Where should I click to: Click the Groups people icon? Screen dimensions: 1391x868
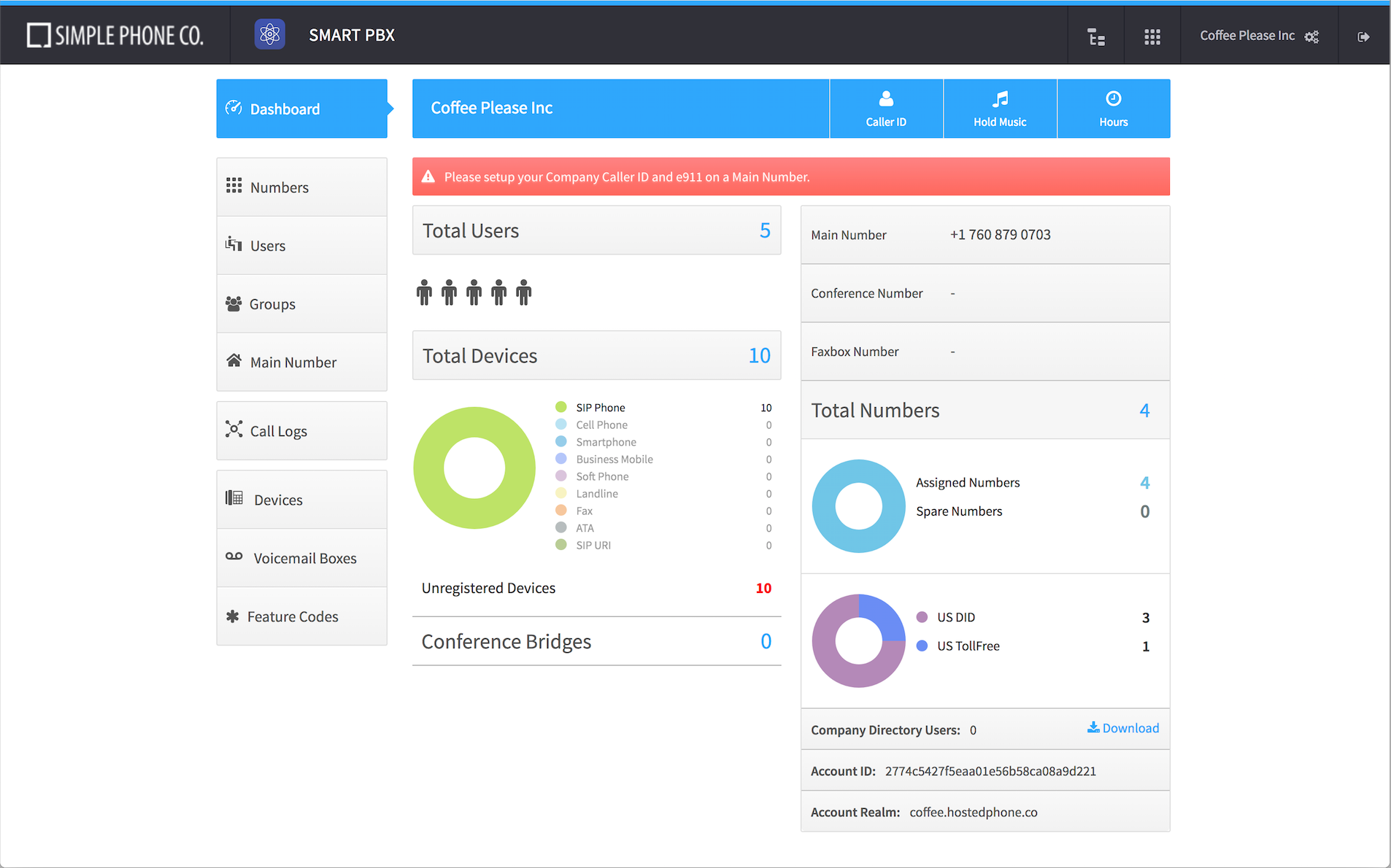[x=234, y=303]
